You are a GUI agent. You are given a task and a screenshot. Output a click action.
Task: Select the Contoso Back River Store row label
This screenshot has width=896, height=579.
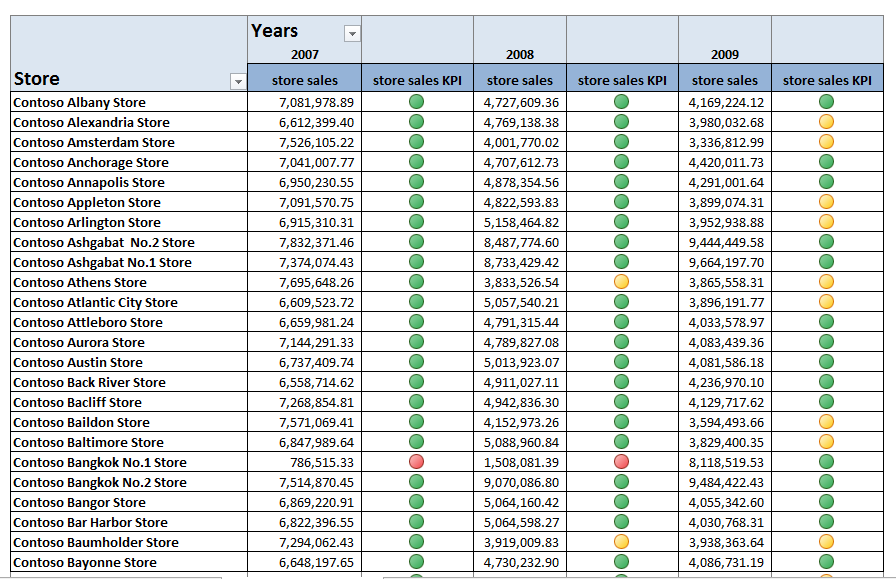129,382
